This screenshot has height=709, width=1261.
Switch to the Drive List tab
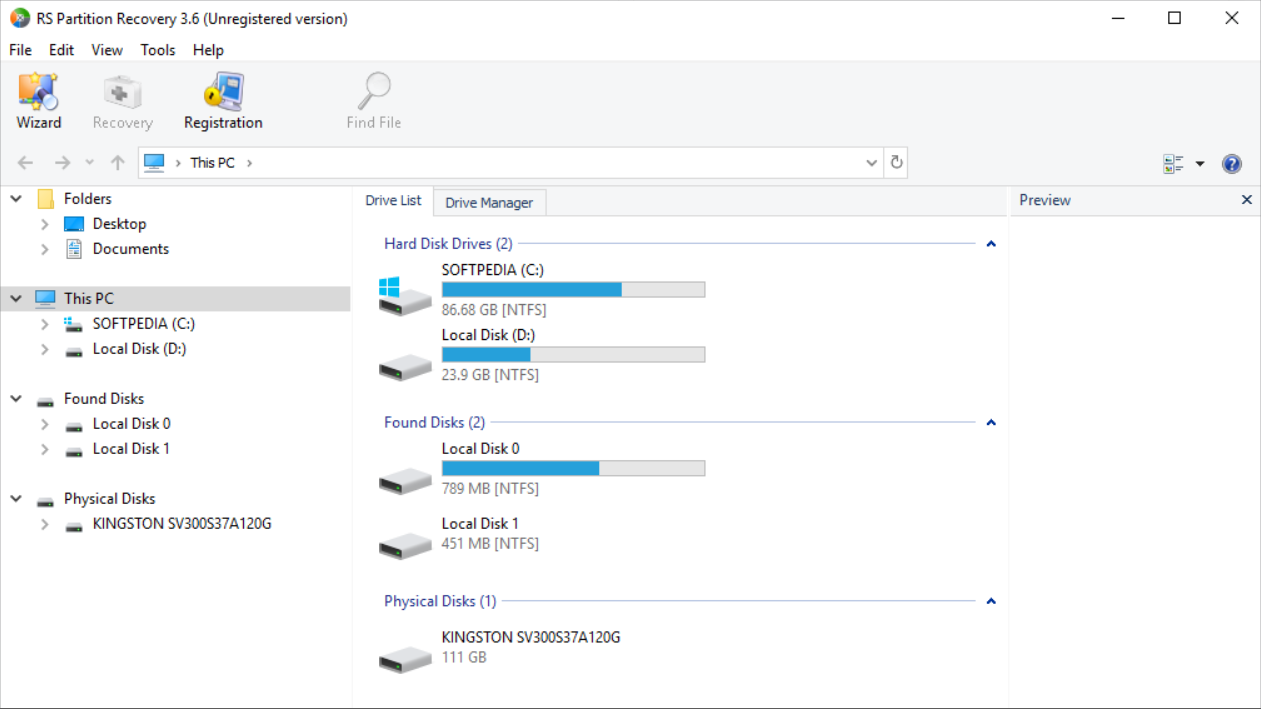click(393, 200)
